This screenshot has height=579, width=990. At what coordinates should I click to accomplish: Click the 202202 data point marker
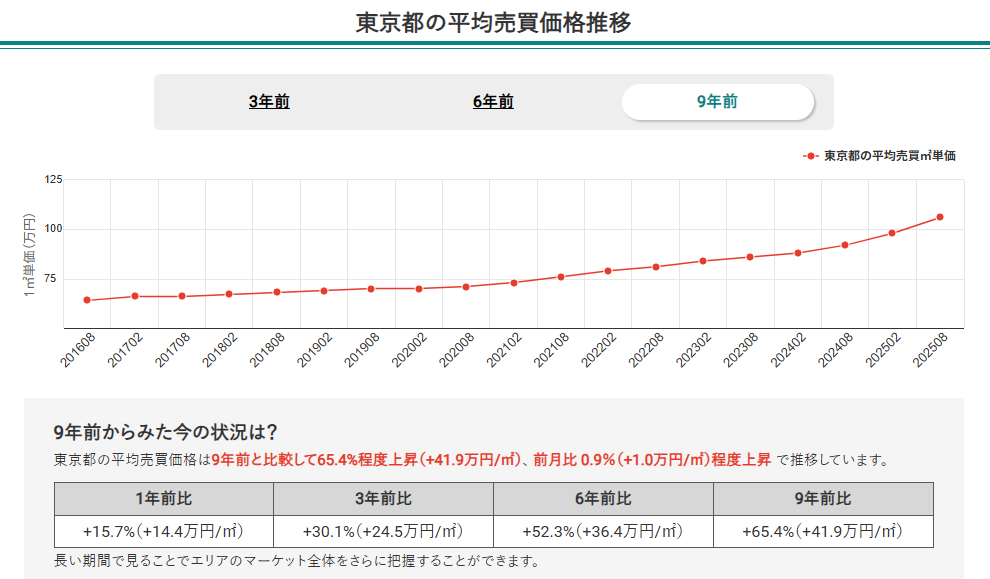pyautogui.click(x=608, y=271)
